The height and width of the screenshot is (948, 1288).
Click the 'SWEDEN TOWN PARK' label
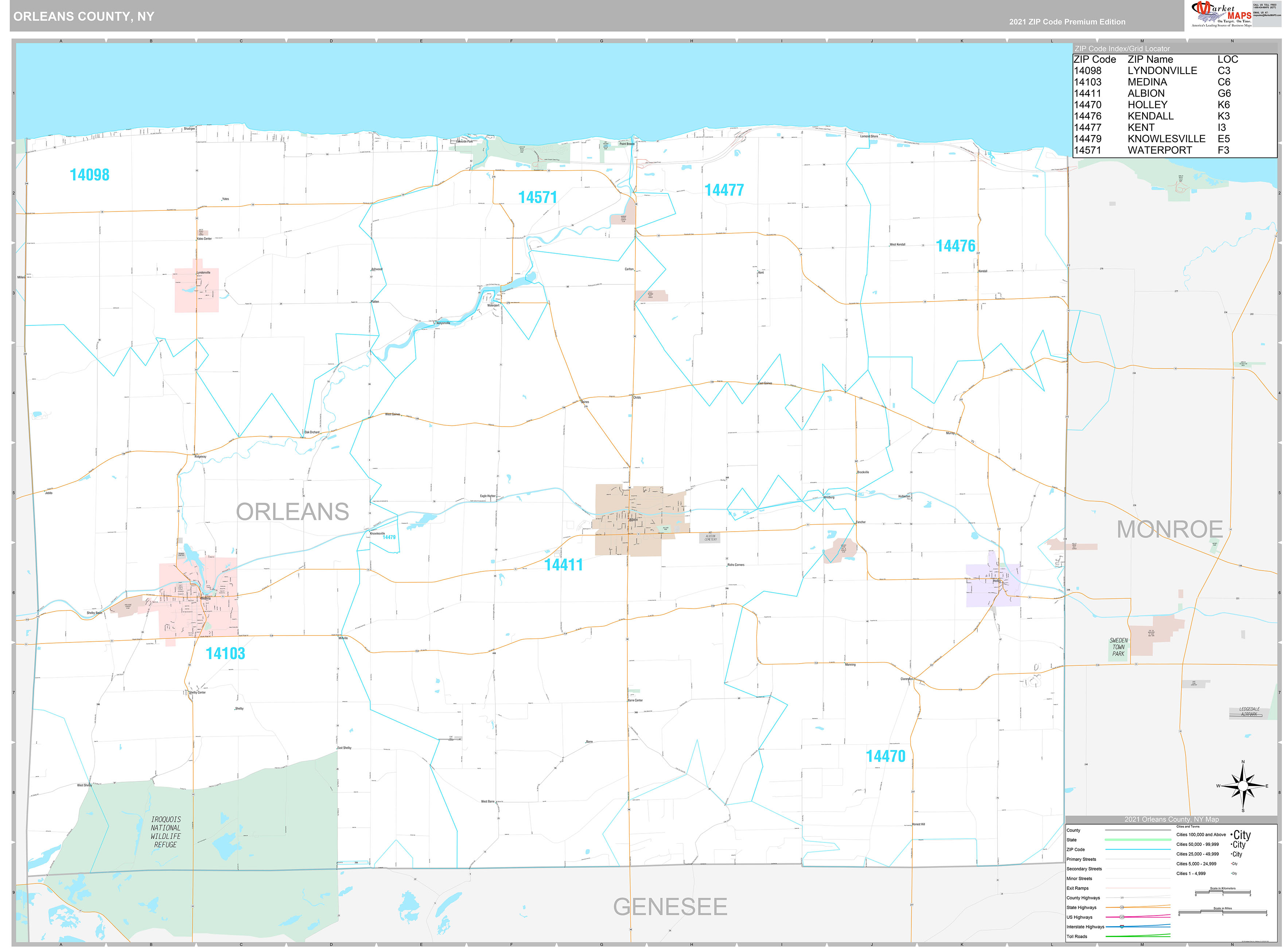point(1119,647)
